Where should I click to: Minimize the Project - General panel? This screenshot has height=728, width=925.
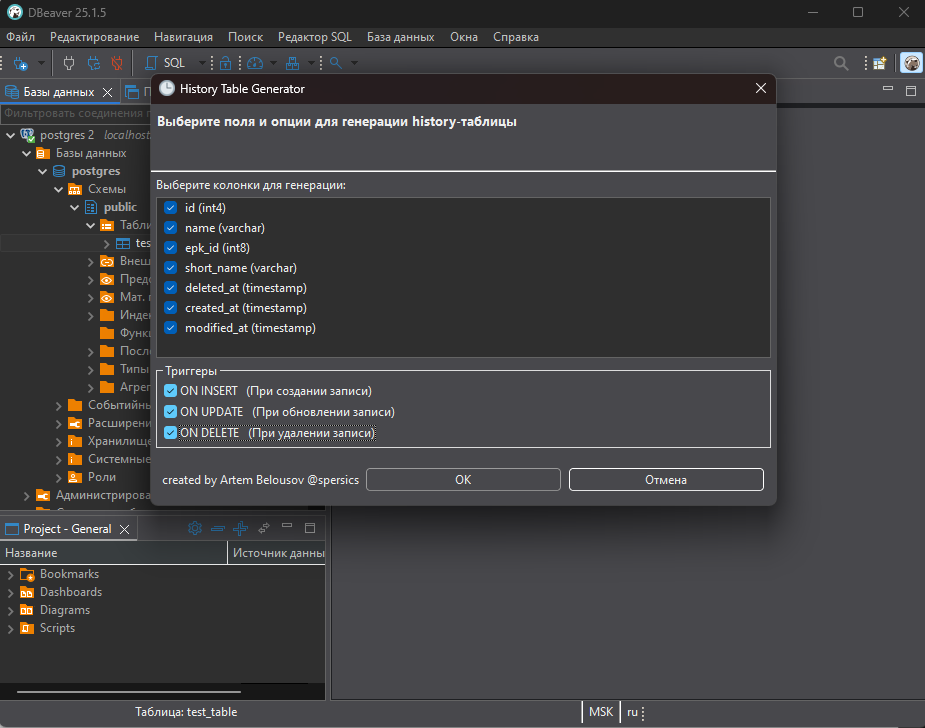point(287,525)
